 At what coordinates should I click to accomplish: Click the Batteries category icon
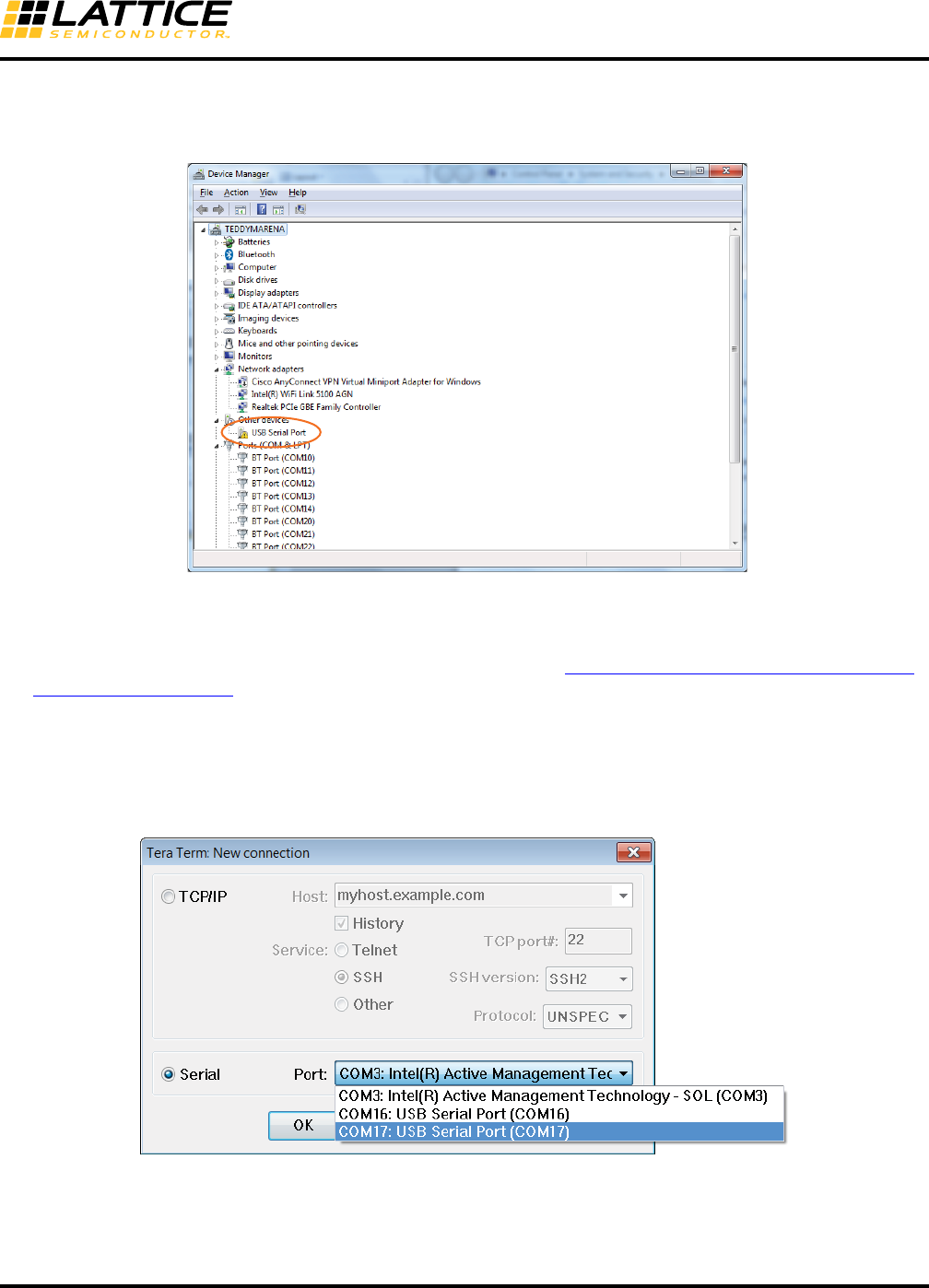229,241
